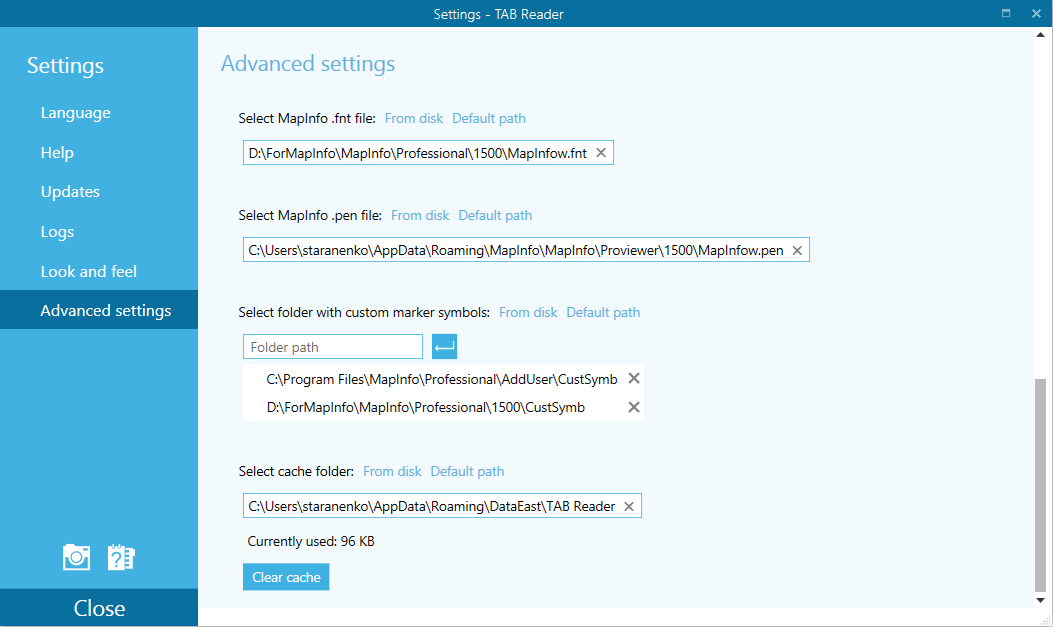The image size is (1053, 627).
Task: Use Default path for .fnt file
Action: point(489,119)
